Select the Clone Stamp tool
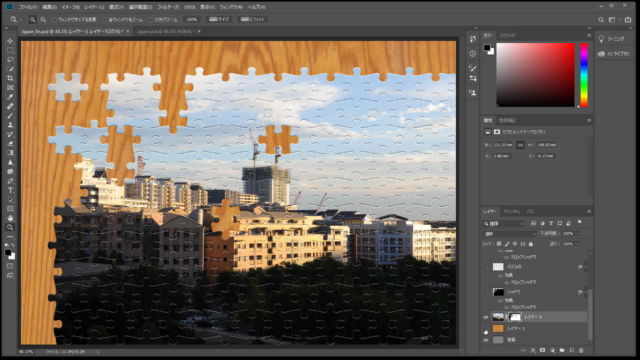640x360 pixels. pos(10,125)
